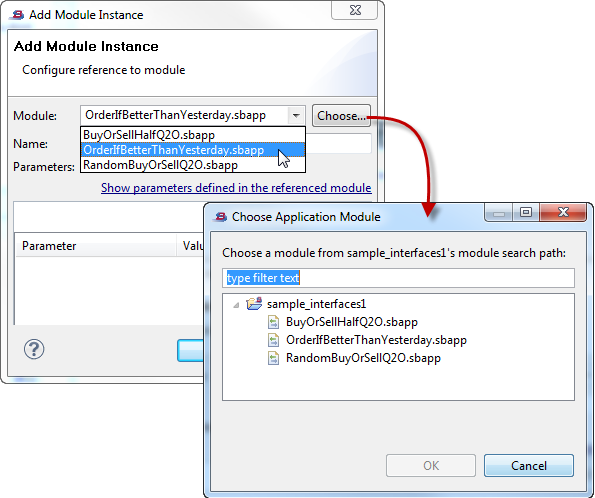Select BuyOrSellHalfQ2O.sbapp in the module tree

pos(352,322)
